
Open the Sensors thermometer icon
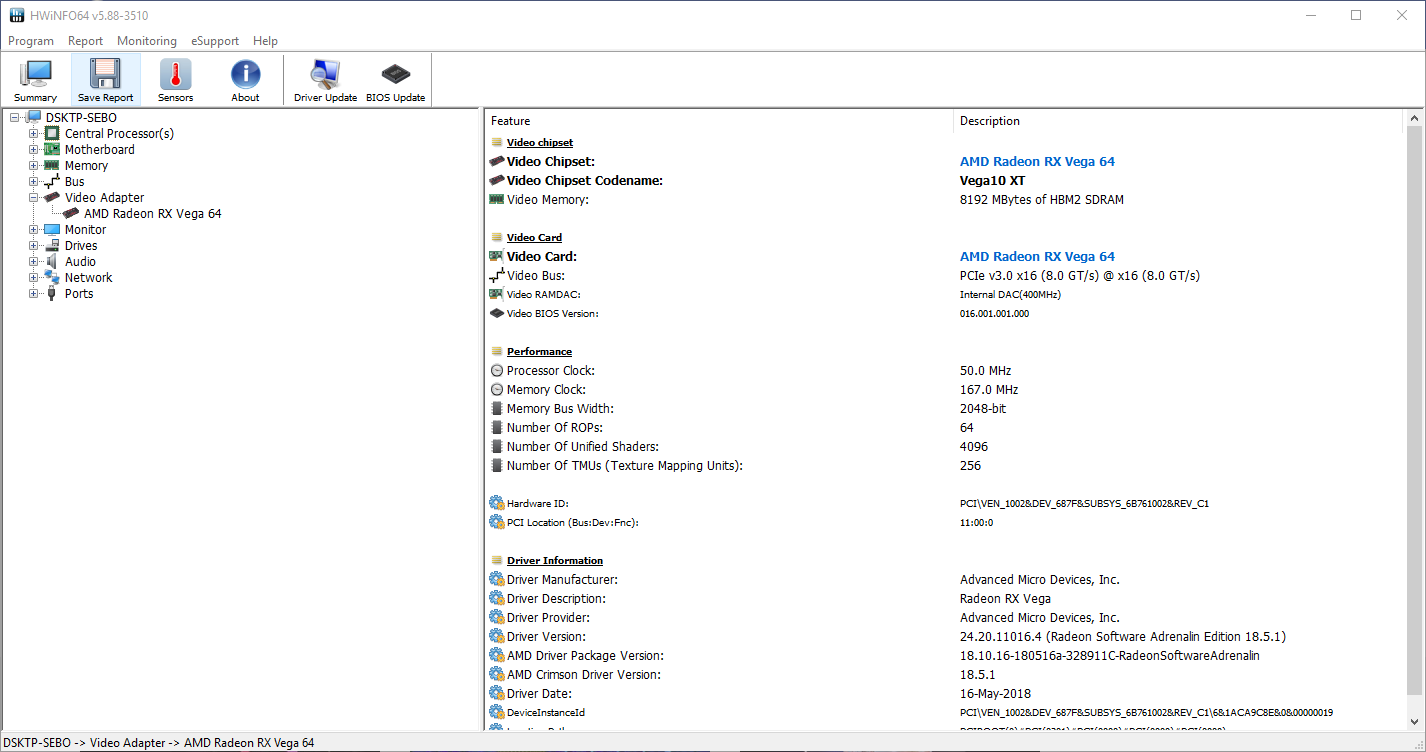[x=175, y=80]
